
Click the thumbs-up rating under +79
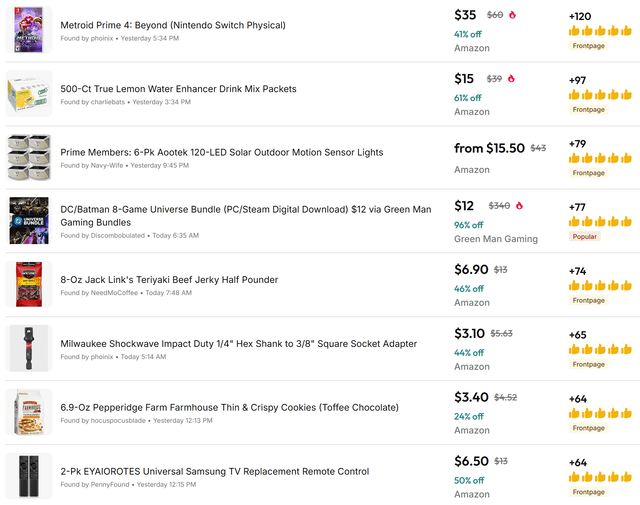600,158
